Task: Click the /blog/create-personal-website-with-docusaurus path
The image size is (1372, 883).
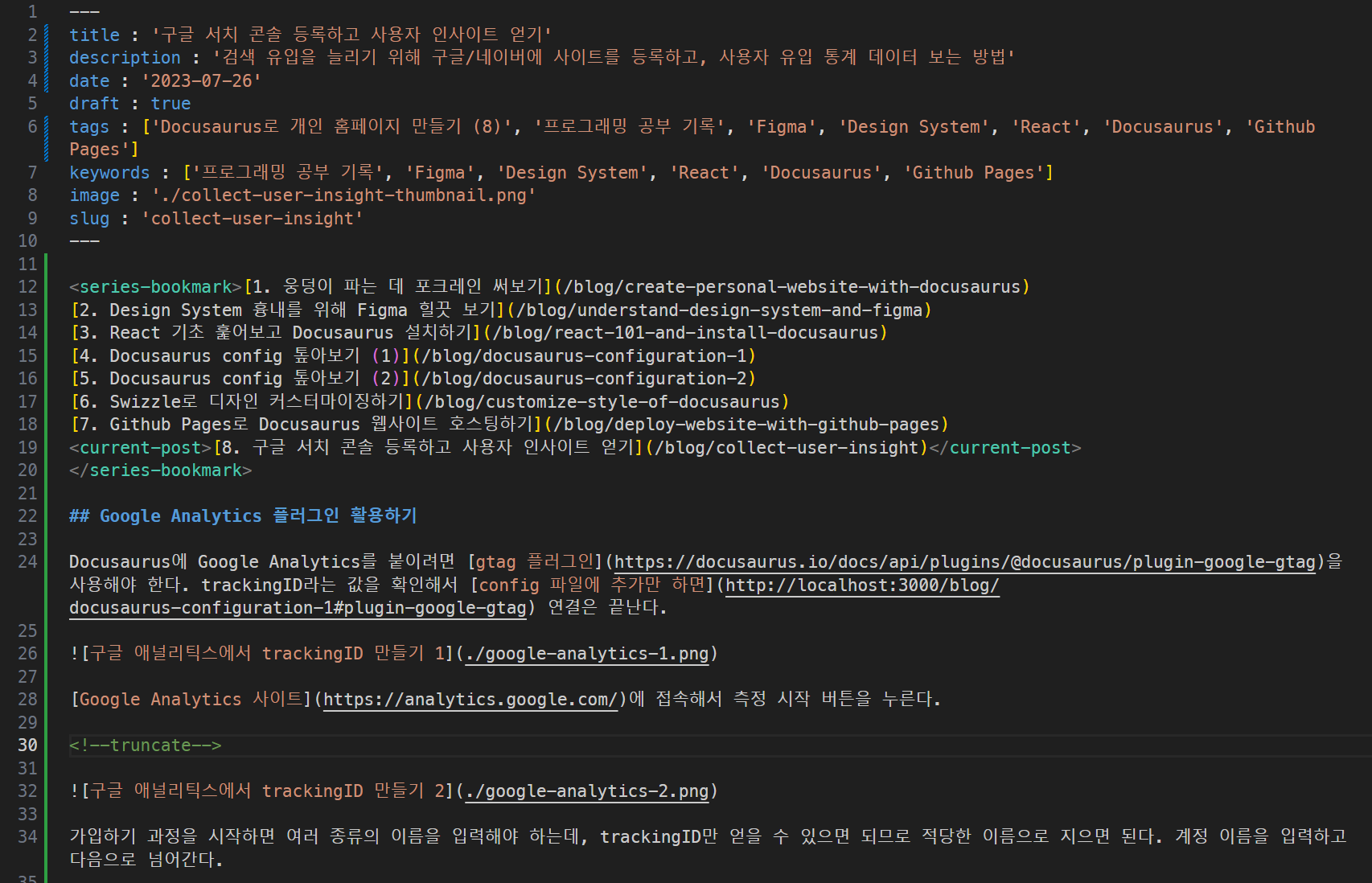Action: point(792,287)
